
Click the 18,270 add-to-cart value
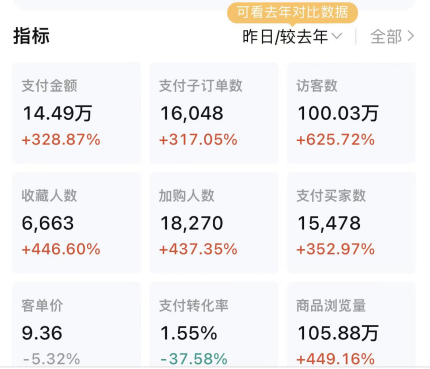(192, 223)
